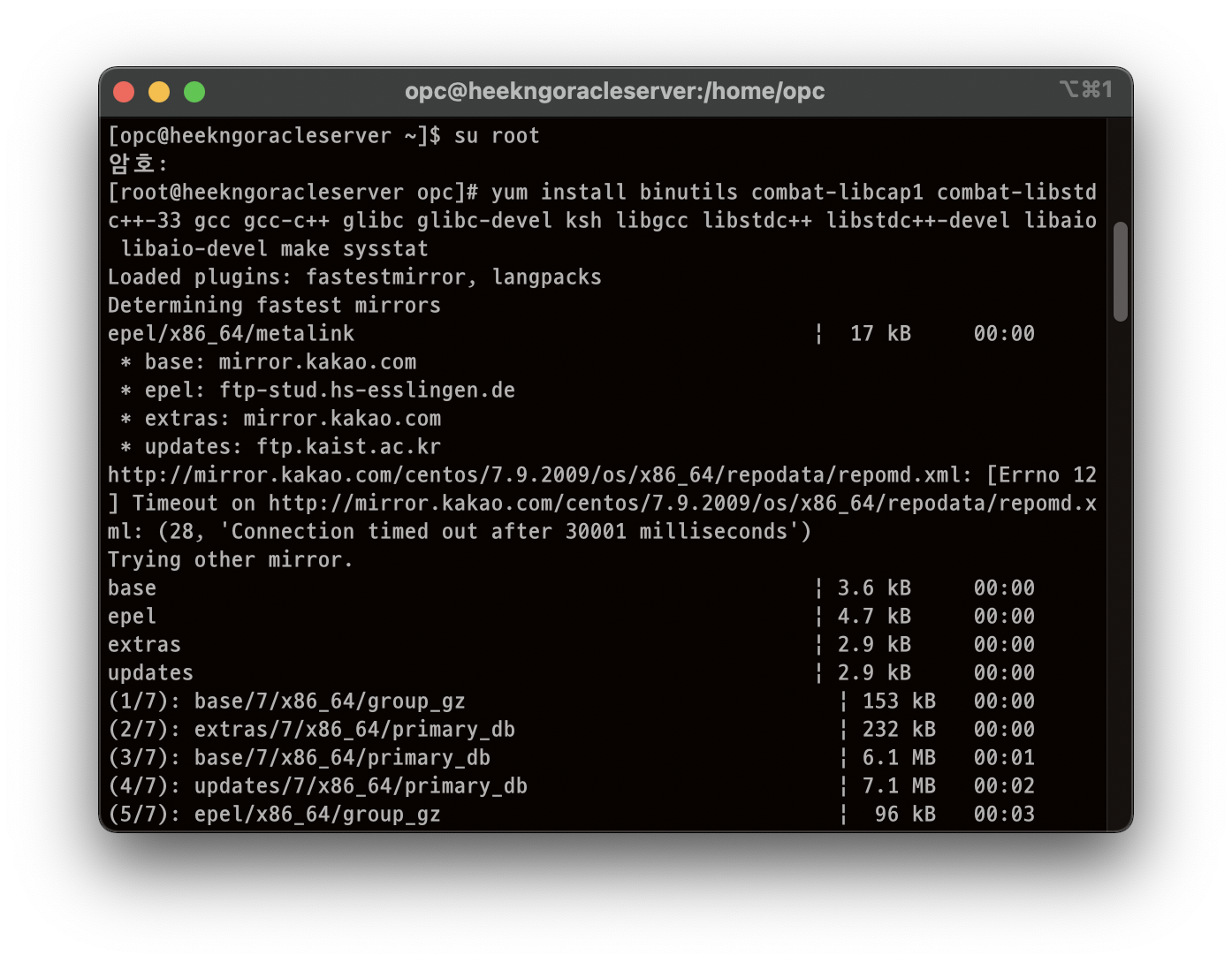
Task: Click the '00:03' elapsed time
Action: pyautogui.click(x=1004, y=815)
